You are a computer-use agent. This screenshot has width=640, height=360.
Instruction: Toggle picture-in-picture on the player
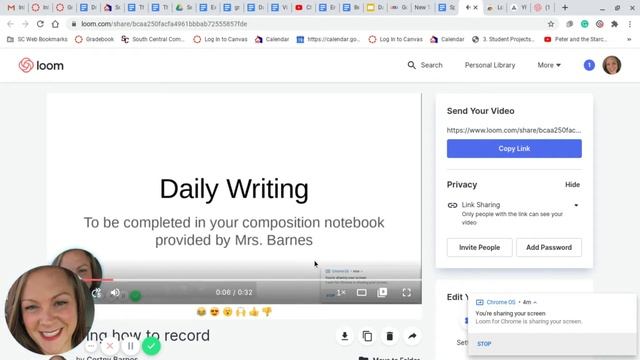pyautogui.click(x=382, y=293)
